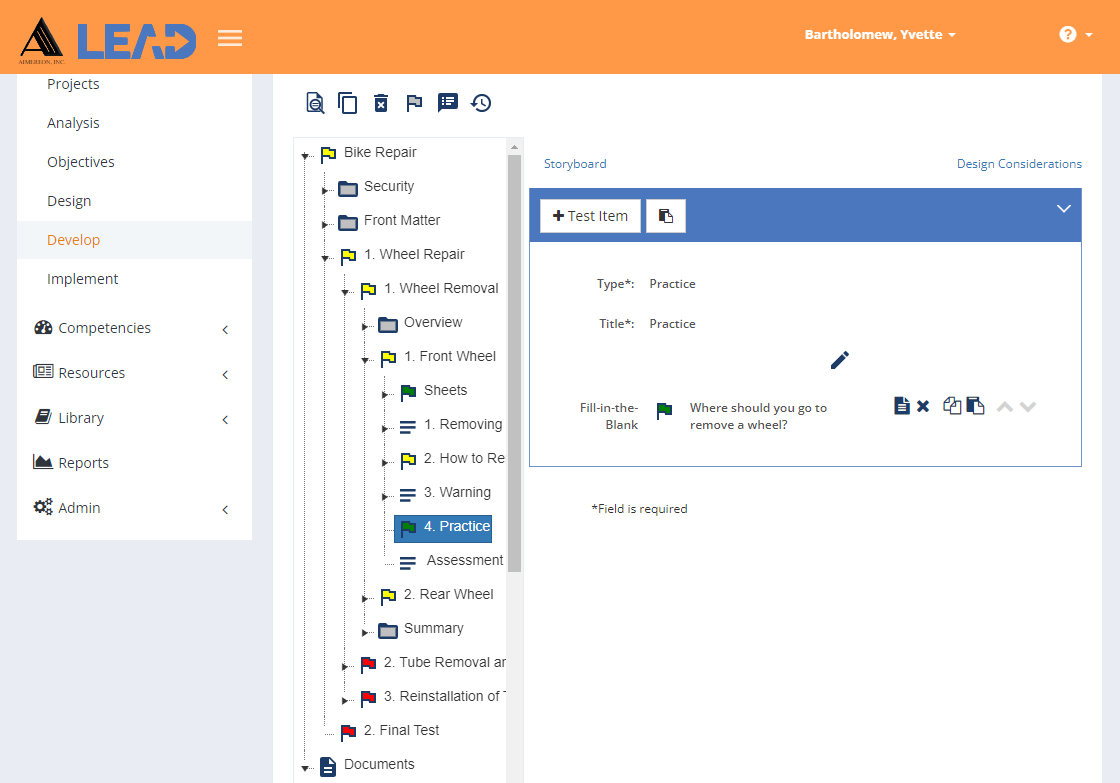Select the 2. Rear Wheel tree item
The height and width of the screenshot is (783, 1120).
point(448,594)
